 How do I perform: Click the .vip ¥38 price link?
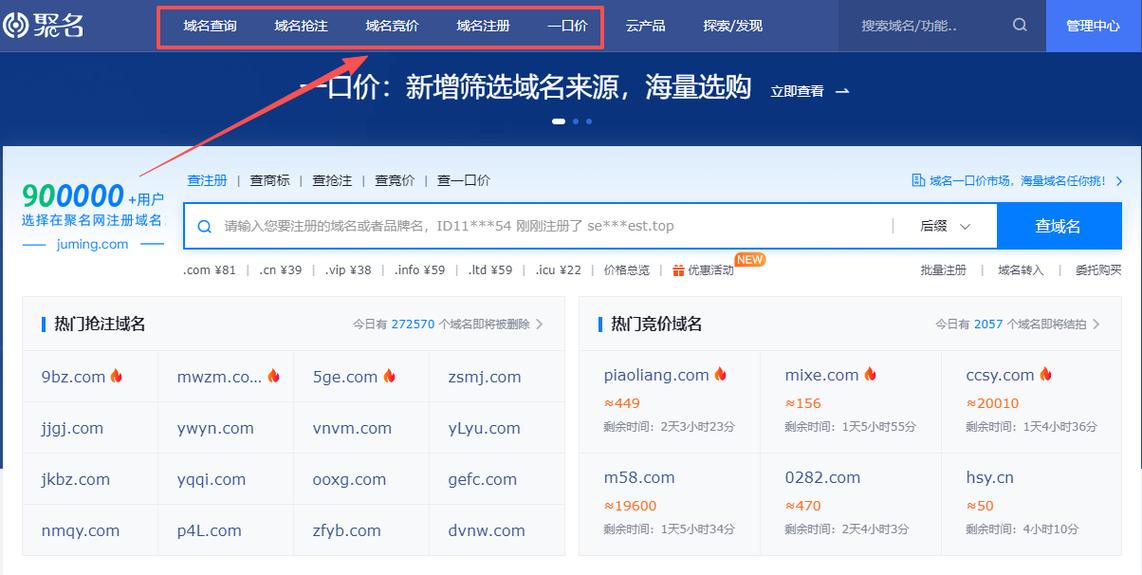(x=348, y=270)
